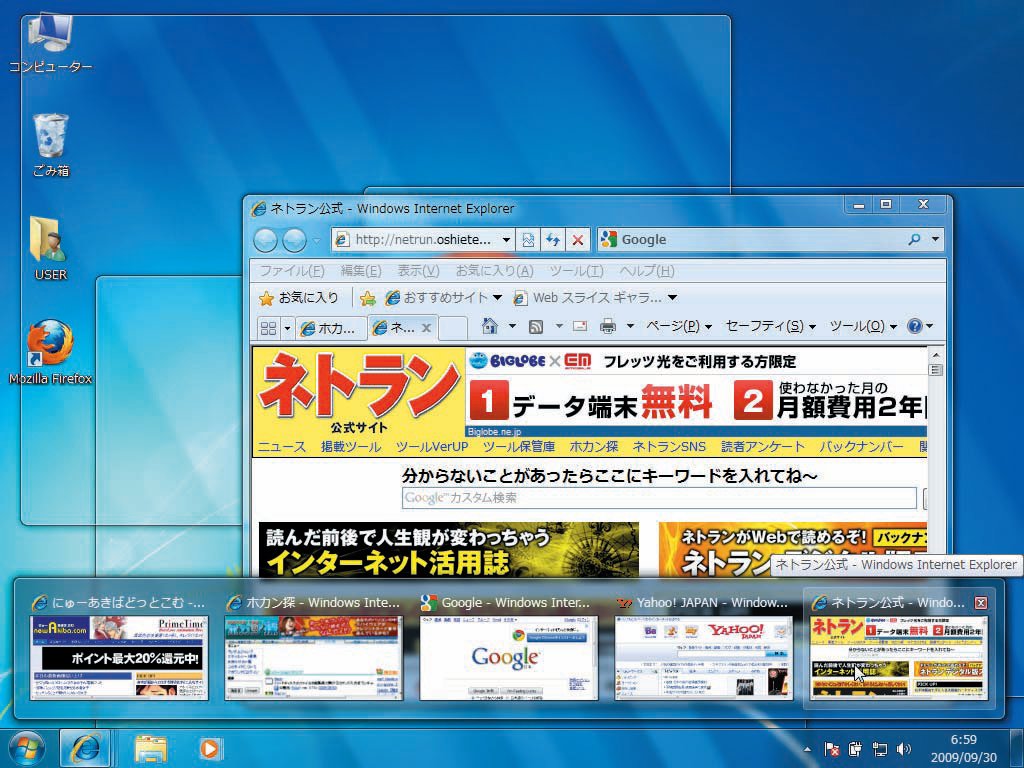
Task: Click the network tray icon
Action: (880, 749)
